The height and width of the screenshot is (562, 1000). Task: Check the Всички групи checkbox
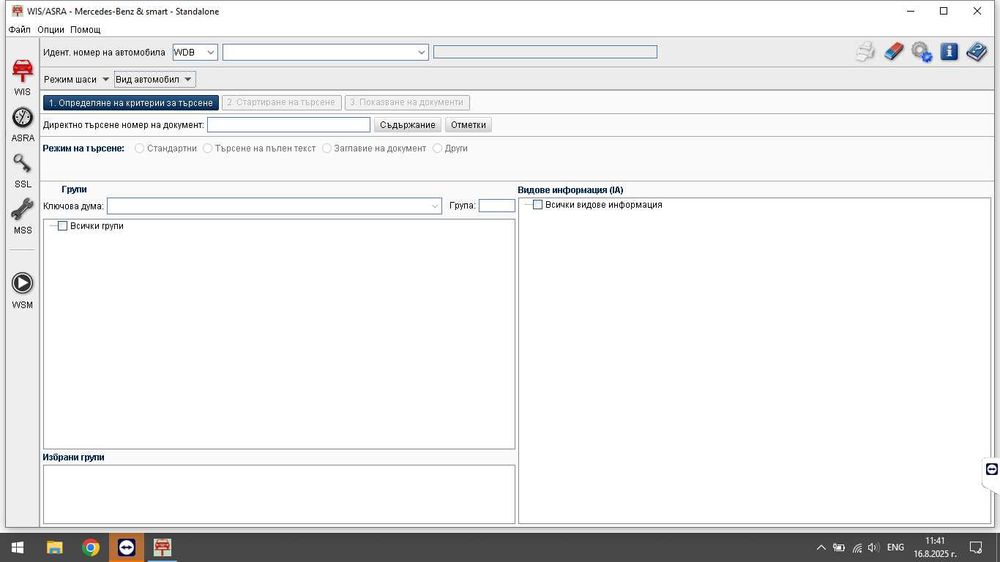(62, 226)
